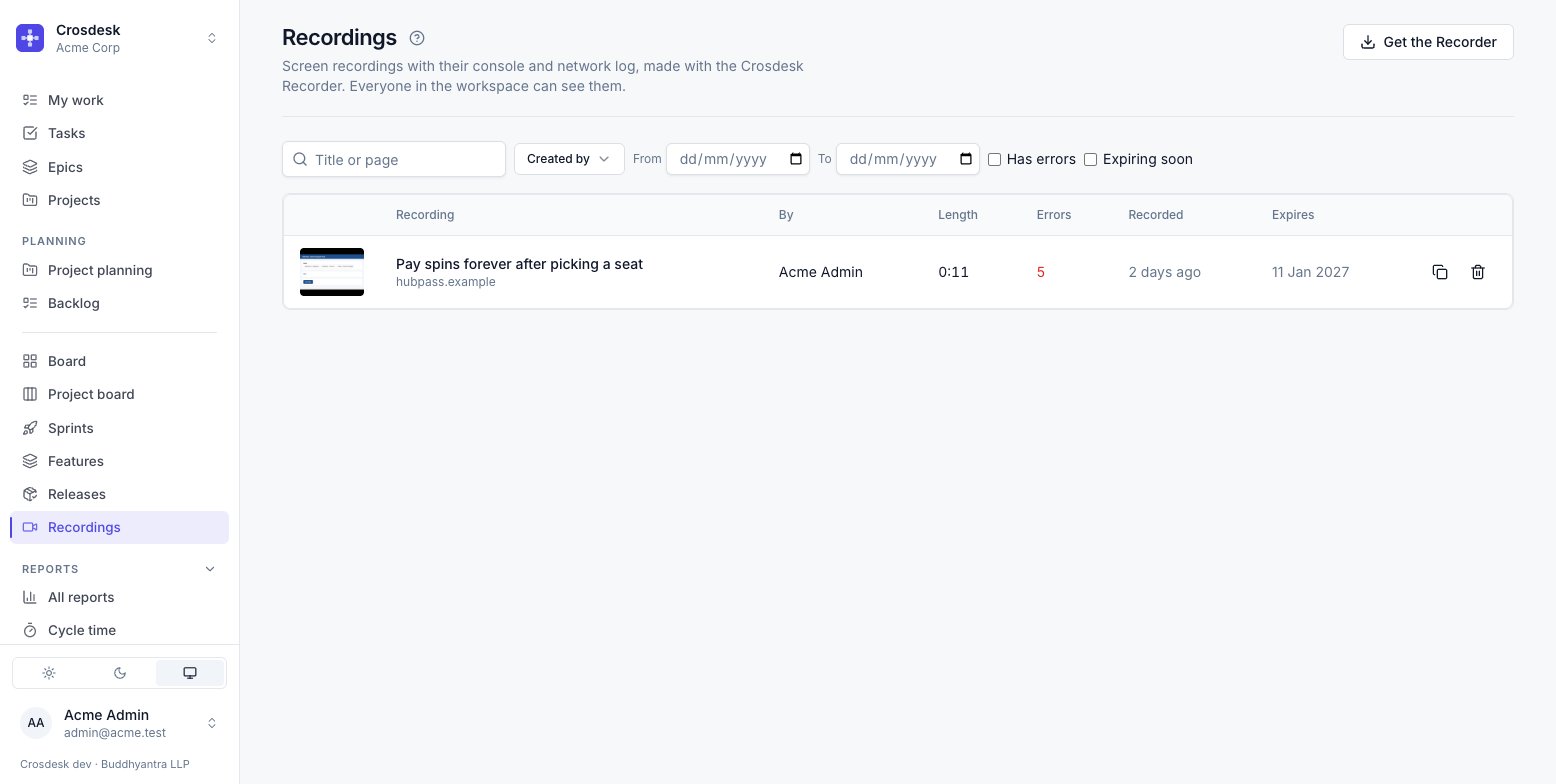Click the Crosdesk logo icon
This screenshot has height=784, width=1556.
pyautogui.click(x=30, y=38)
